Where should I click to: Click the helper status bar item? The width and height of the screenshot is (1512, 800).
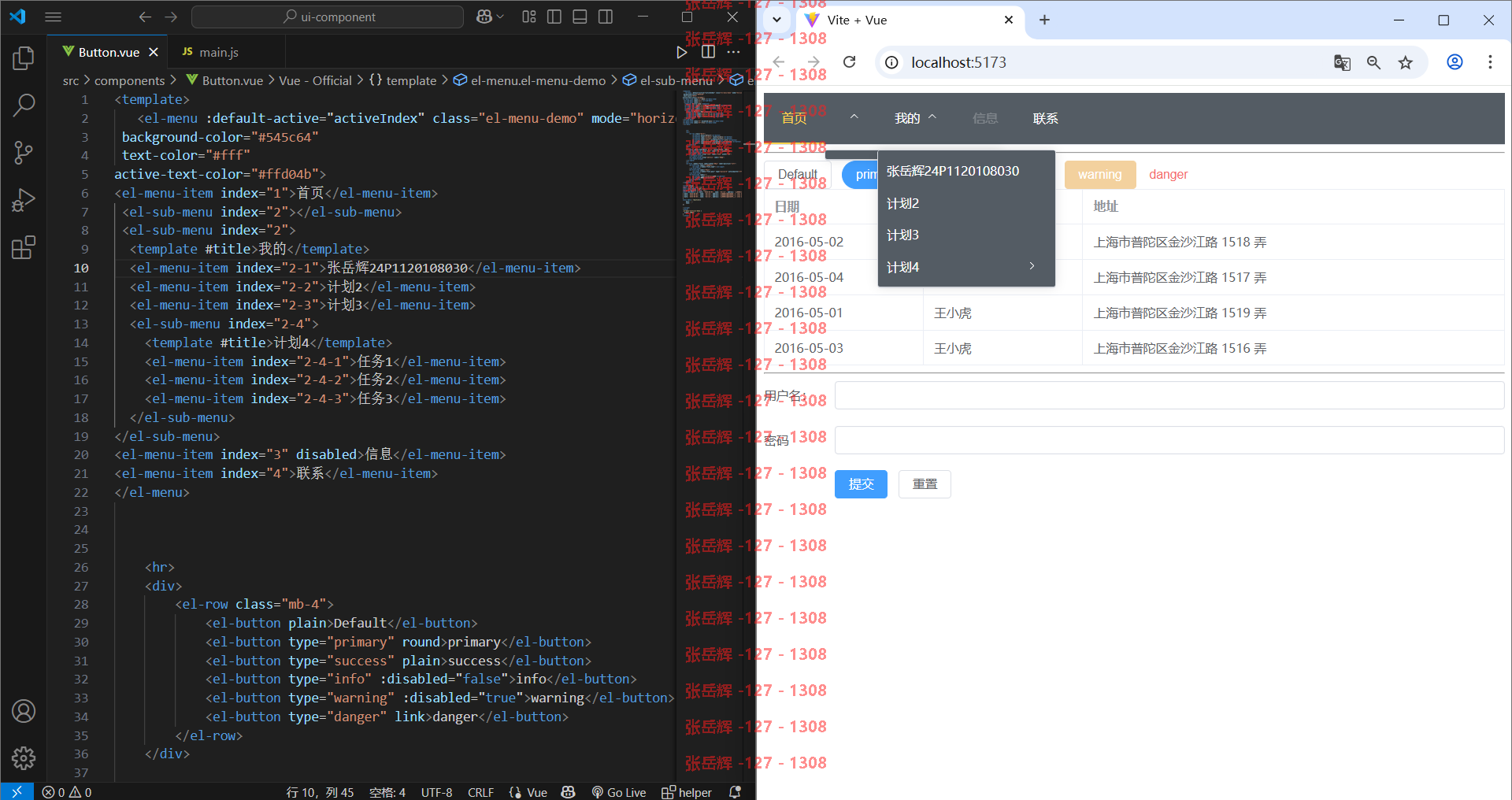coord(687,792)
